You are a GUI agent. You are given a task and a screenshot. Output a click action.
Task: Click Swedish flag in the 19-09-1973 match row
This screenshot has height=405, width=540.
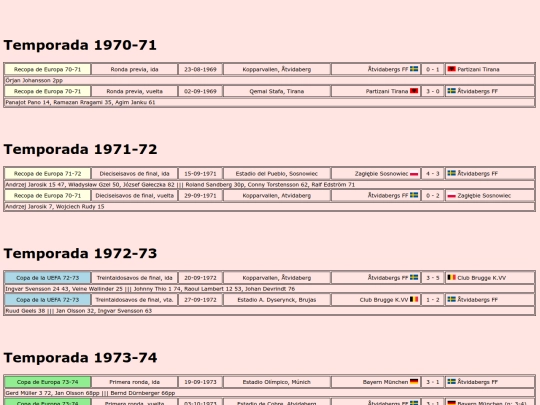(x=451, y=382)
